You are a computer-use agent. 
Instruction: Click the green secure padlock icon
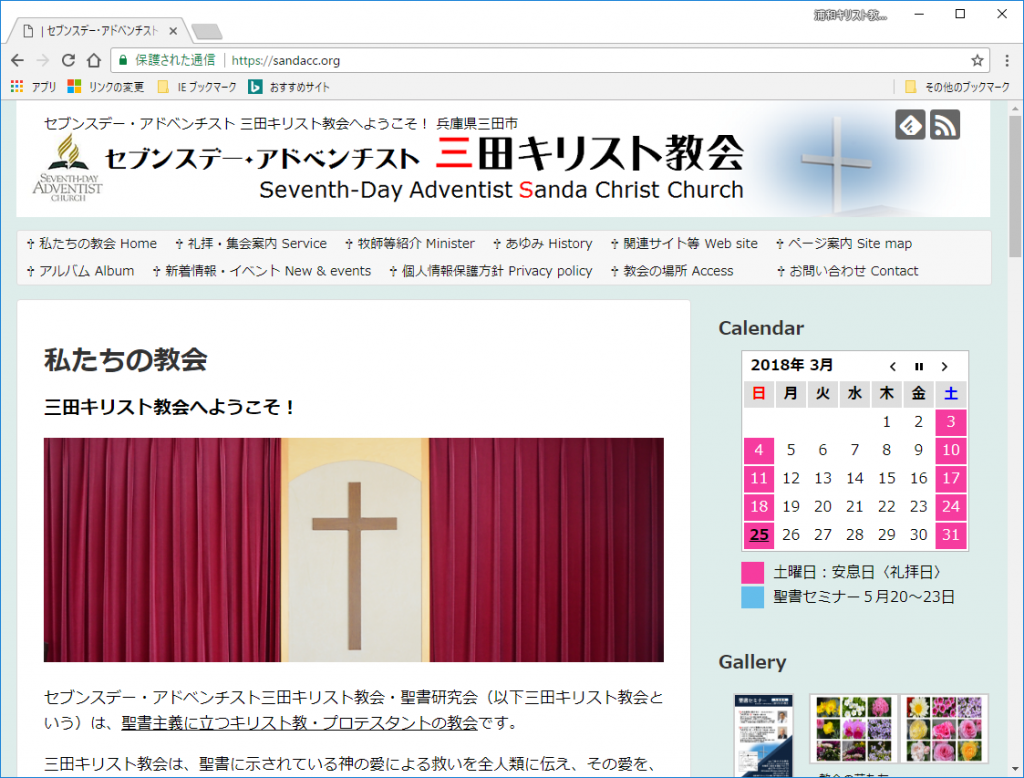pos(122,61)
